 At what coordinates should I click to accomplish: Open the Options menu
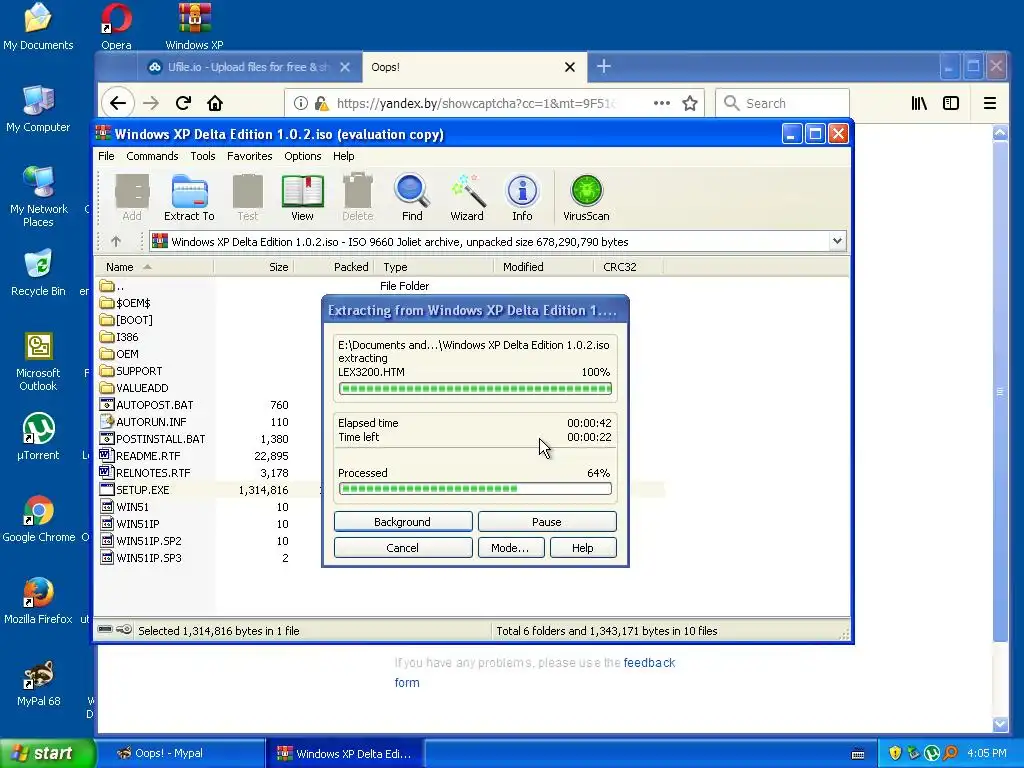point(302,156)
